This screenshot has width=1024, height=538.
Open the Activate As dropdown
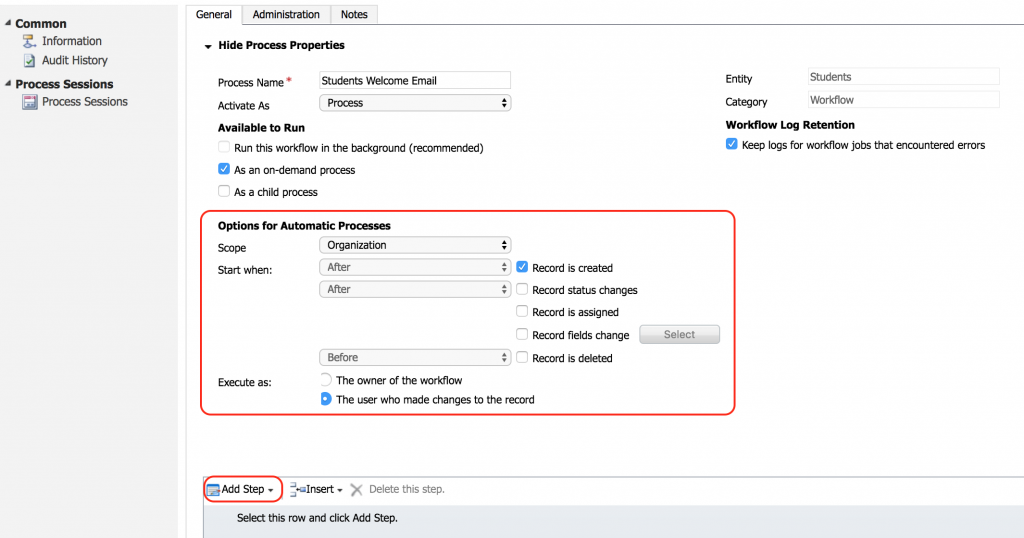415,103
